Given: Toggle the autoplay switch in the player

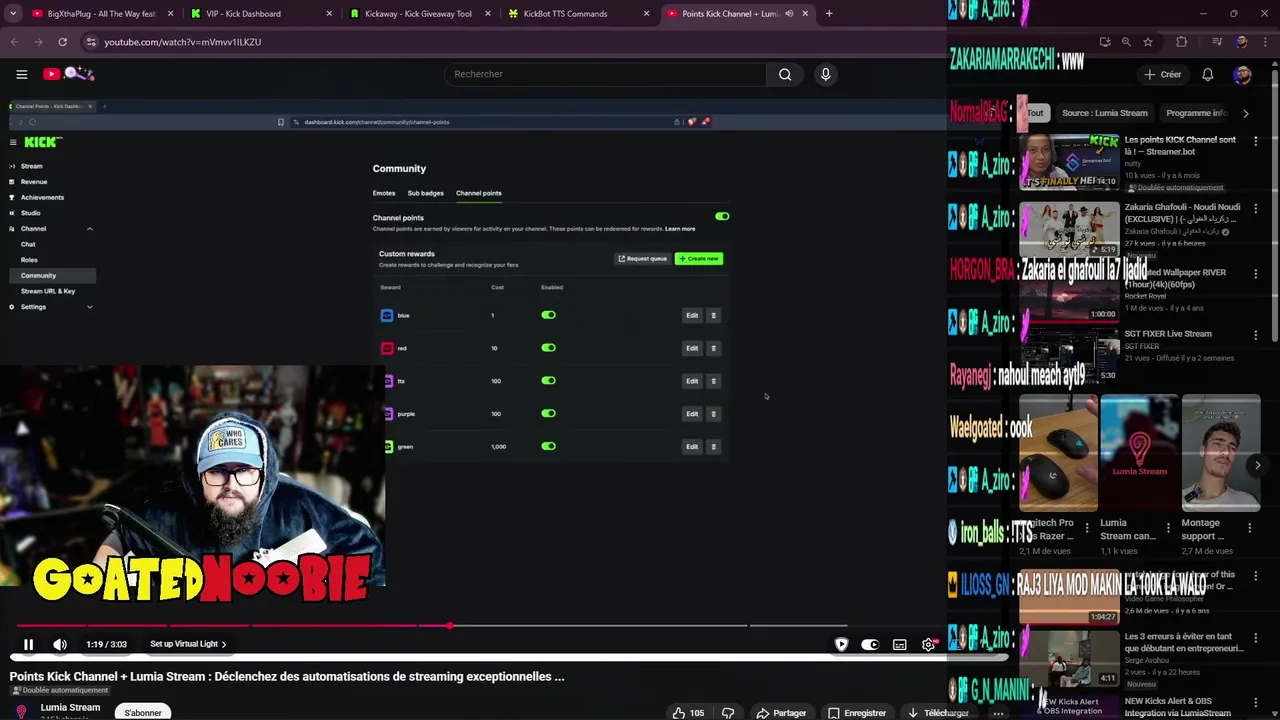Looking at the screenshot, I should coord(870,645).
